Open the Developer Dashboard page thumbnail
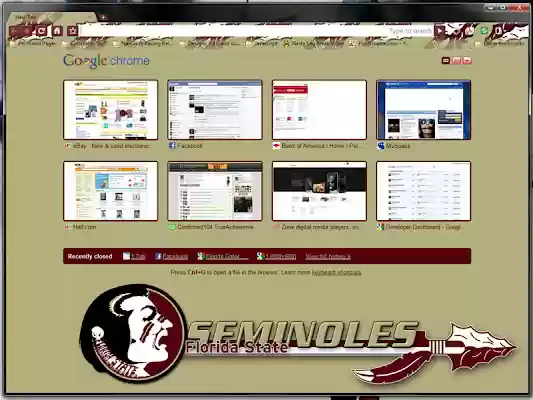 click(424, 191)
